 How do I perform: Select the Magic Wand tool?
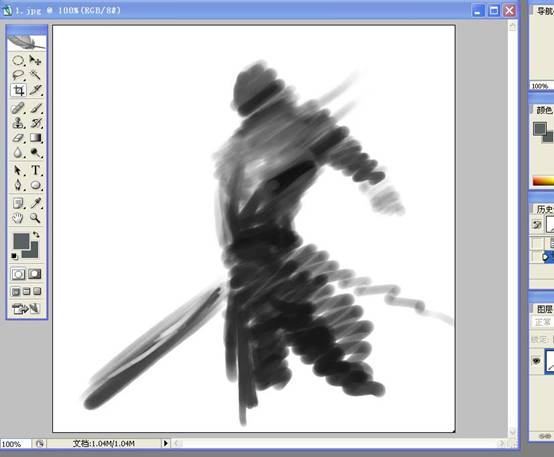click(35, 75)
